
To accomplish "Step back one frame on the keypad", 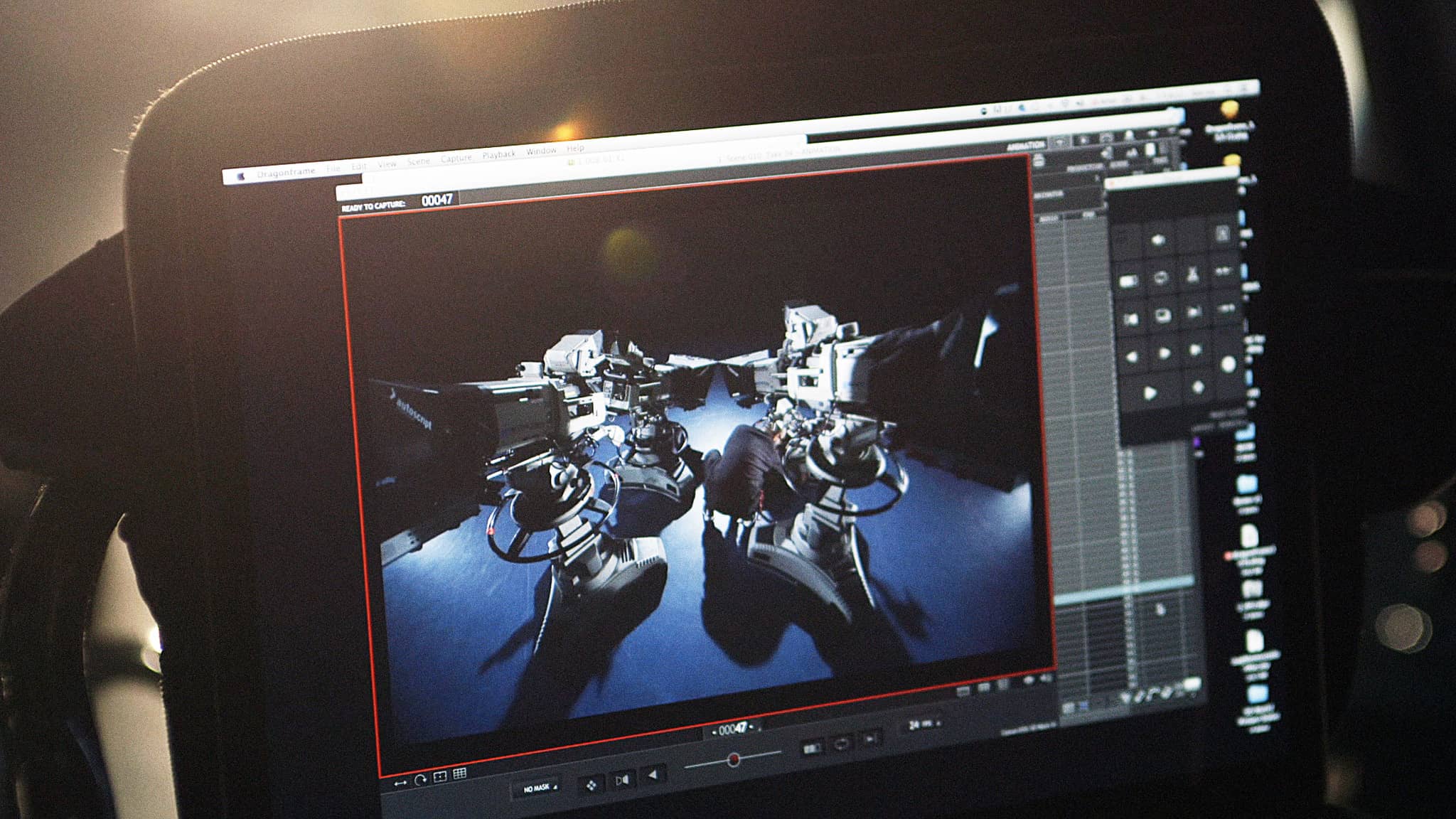I will tap(1133, 355).
